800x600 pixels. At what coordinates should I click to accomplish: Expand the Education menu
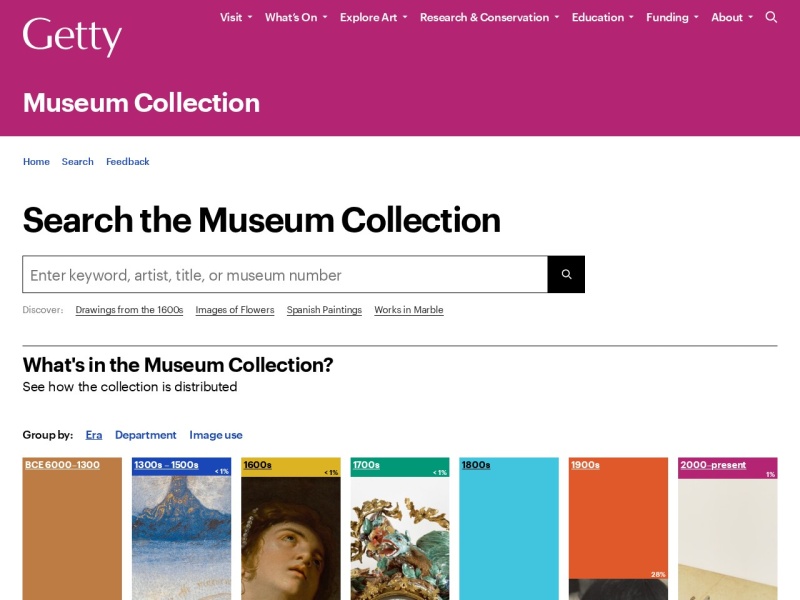[x=603, y=17]
